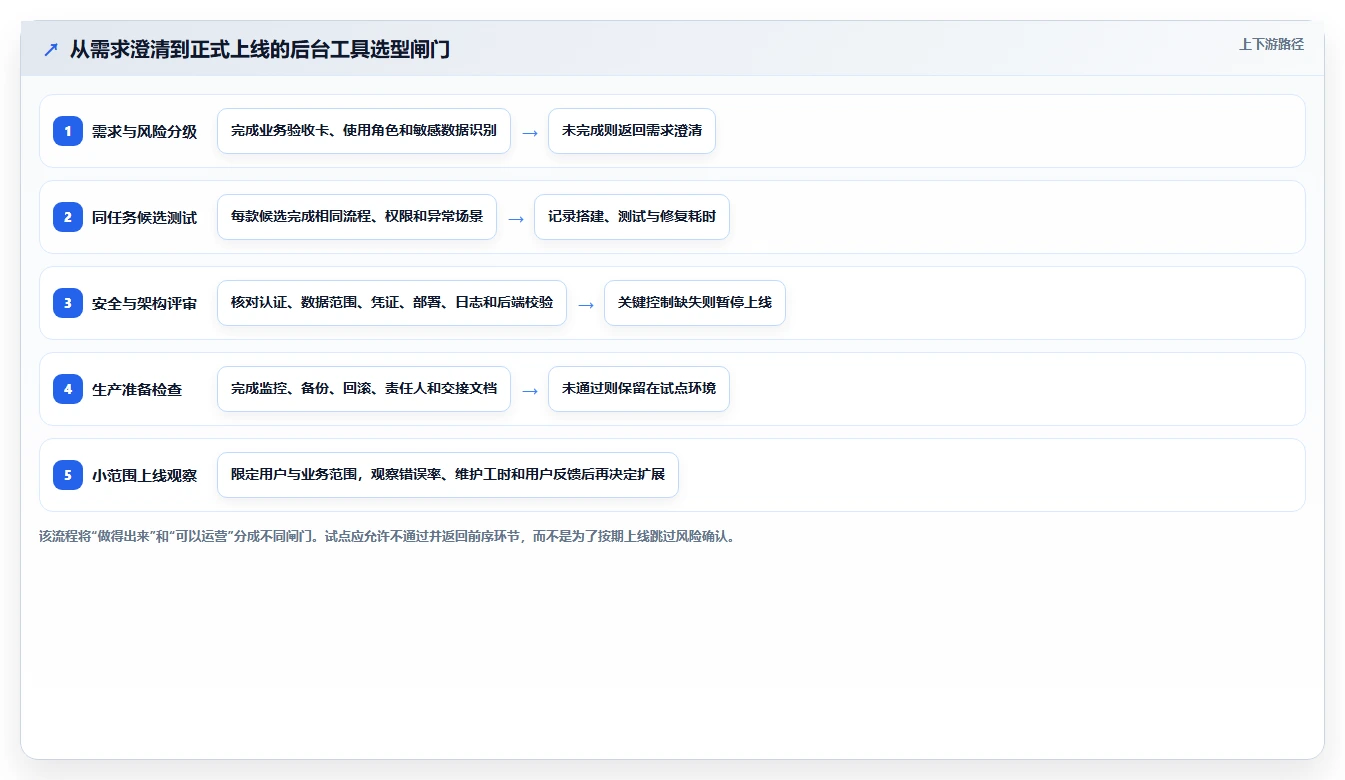The height and width of the screenshot is (780, 1345).
Task: Click step number 5 badge
Action: (68, 475)
